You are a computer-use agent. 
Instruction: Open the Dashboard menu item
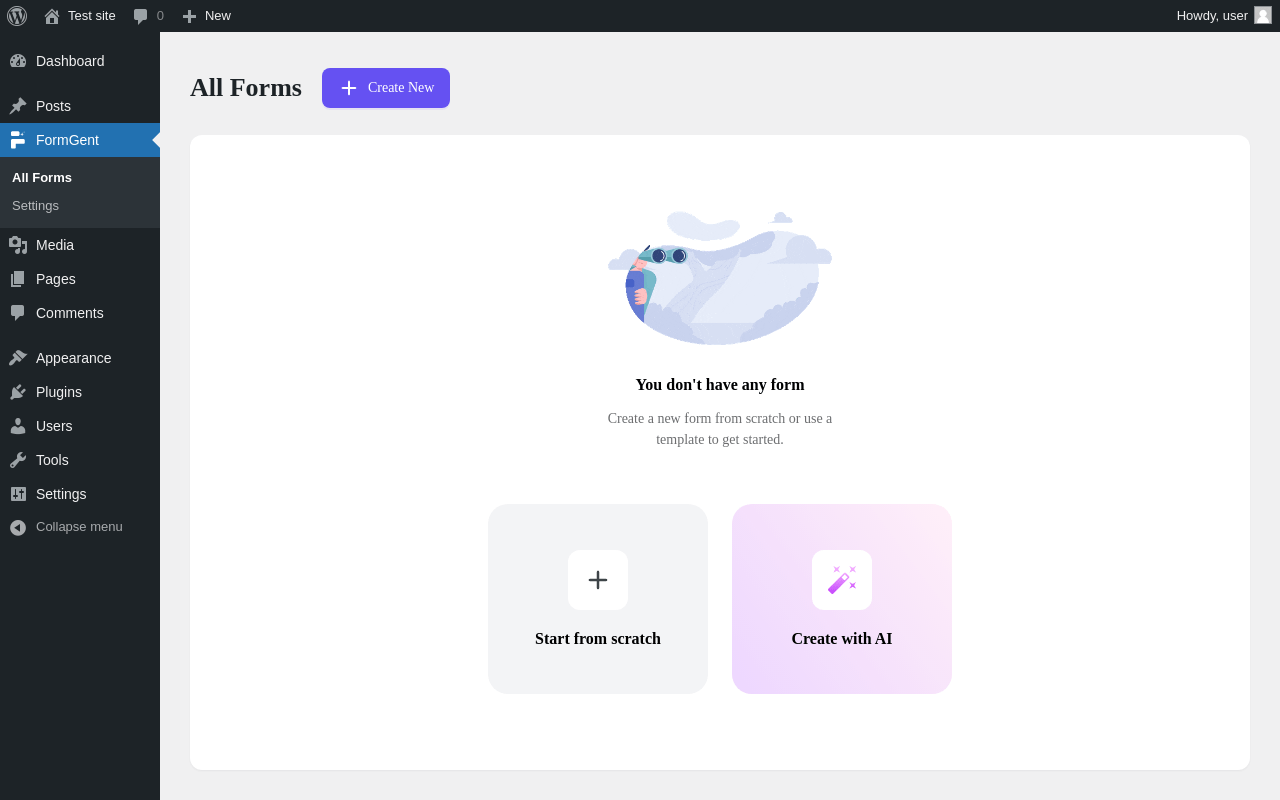80,61
